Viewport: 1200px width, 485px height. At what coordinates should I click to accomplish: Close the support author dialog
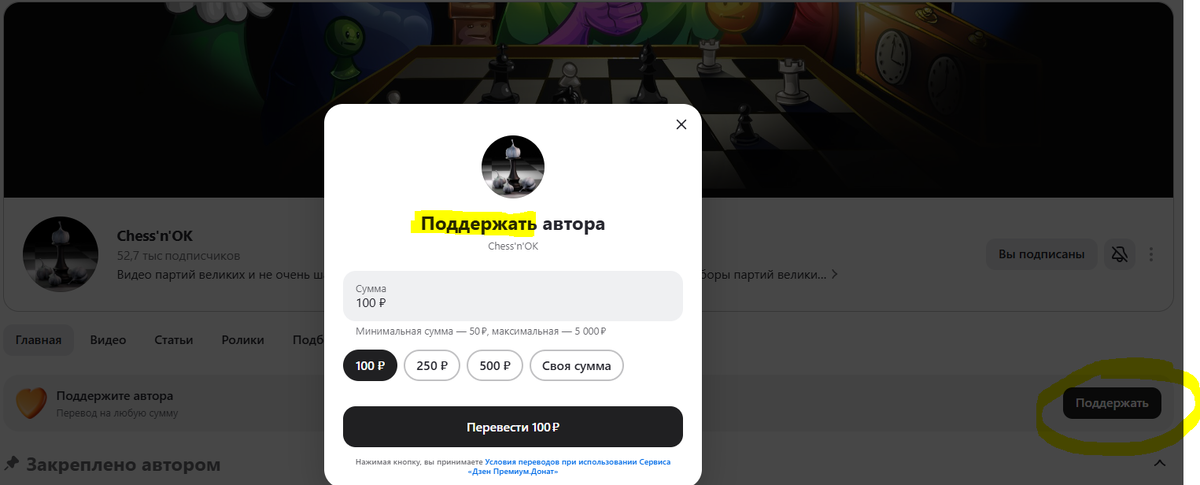(681, 125)
